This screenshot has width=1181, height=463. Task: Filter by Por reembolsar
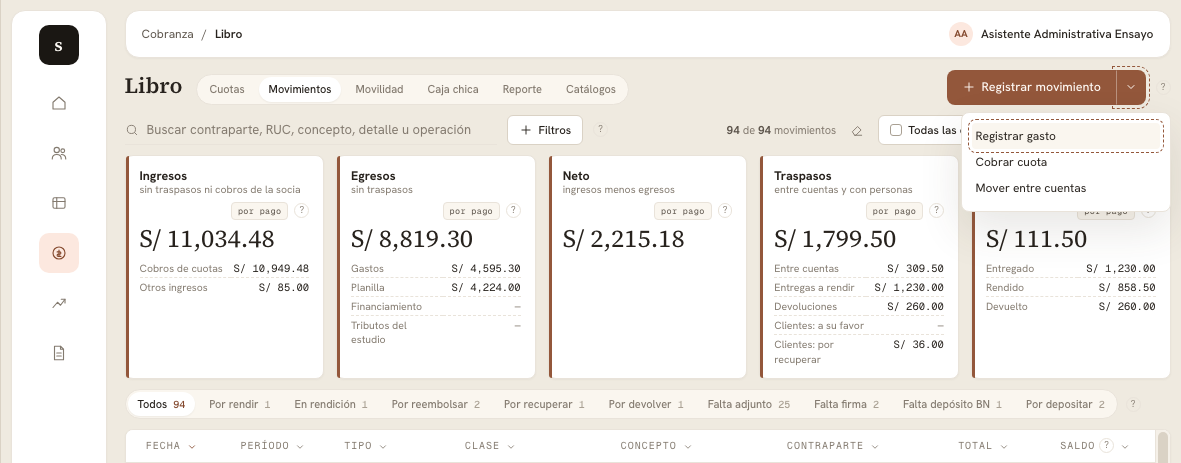(435, 404)
